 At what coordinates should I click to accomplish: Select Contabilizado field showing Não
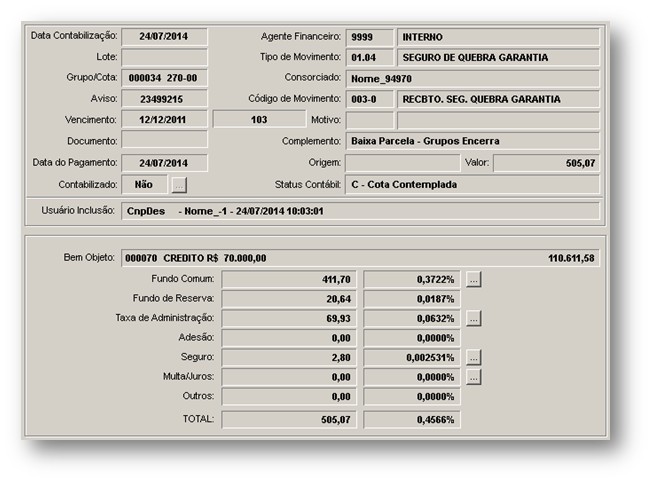tap(144, 185)
